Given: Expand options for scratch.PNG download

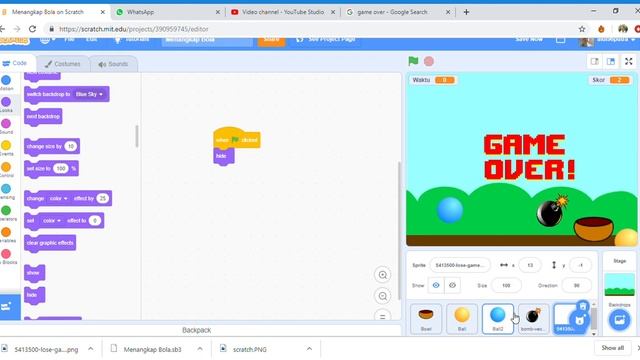Looking at the screenshot, I should point(309,349).
